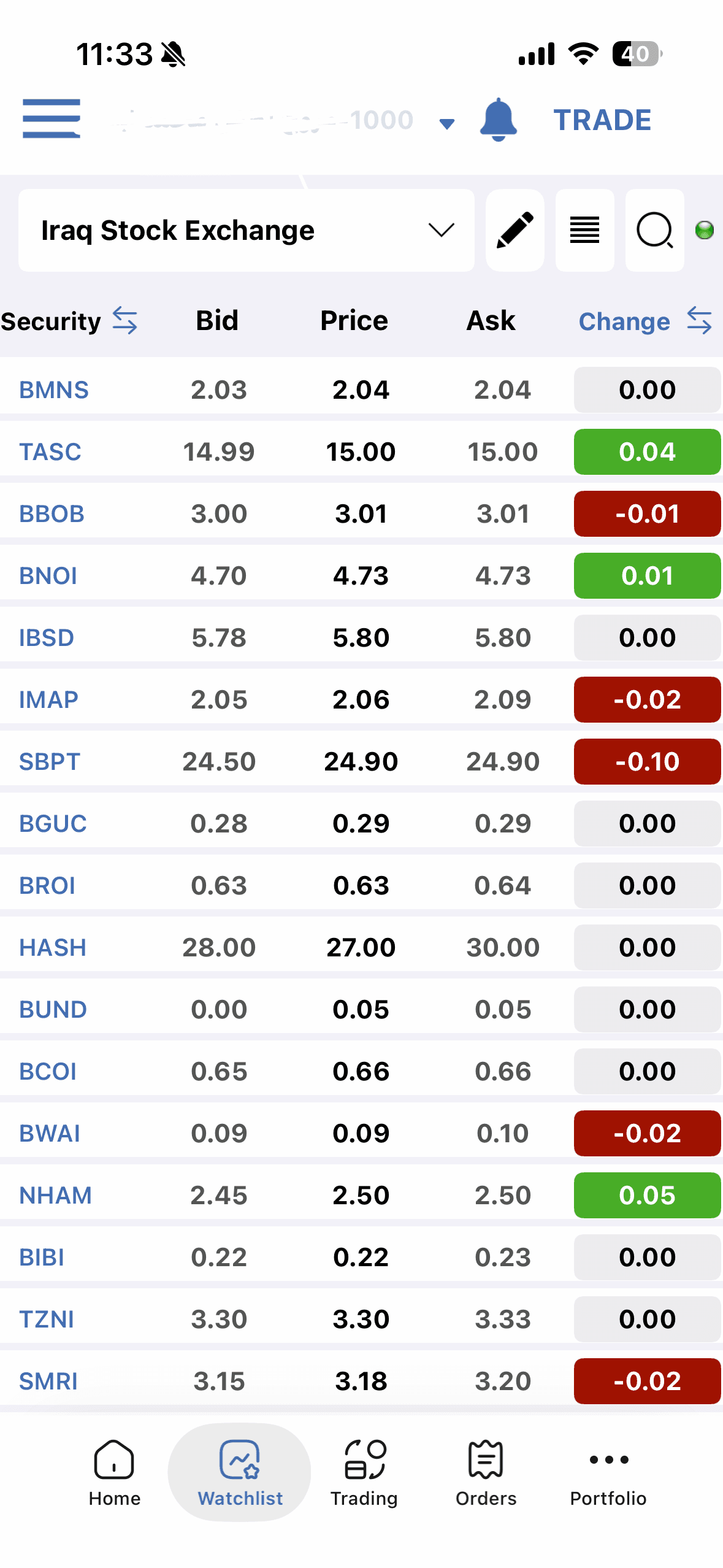Viewport: 723px width, 1568px height.
Task: Toggle Change column swap arrows
Action: point(699,321)
